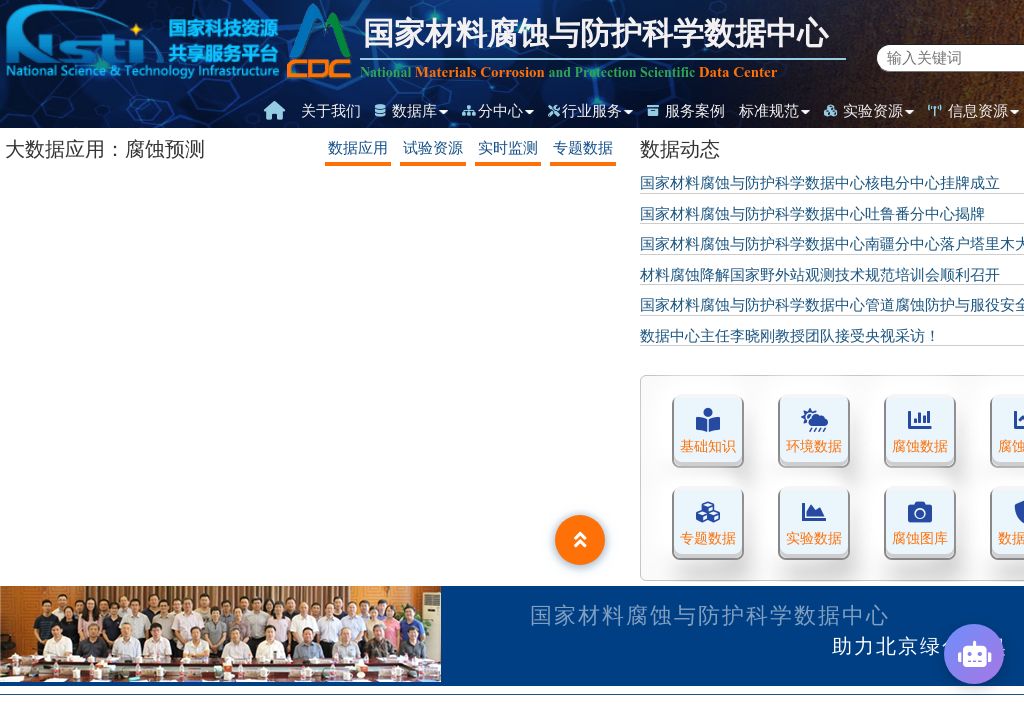
Task: Open 实验数据 using the area chart icon
Action: pyautogui.click(x=814, y=522)
